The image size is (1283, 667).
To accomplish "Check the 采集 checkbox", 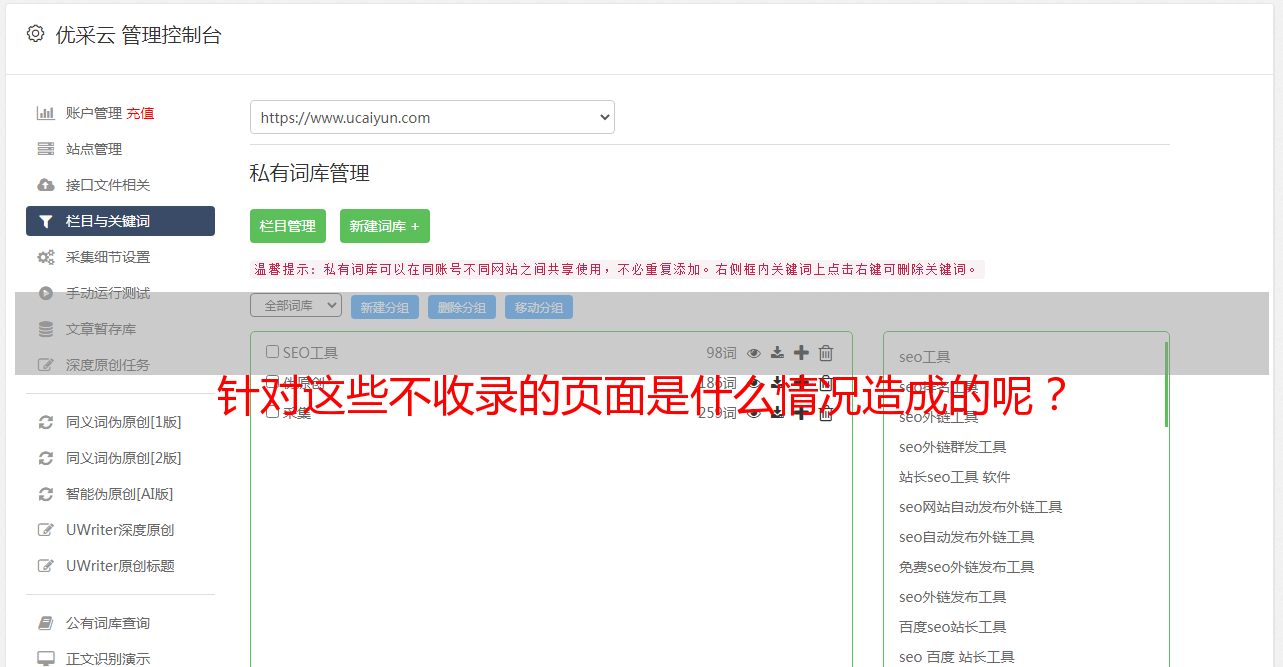I will click(272, 412).
